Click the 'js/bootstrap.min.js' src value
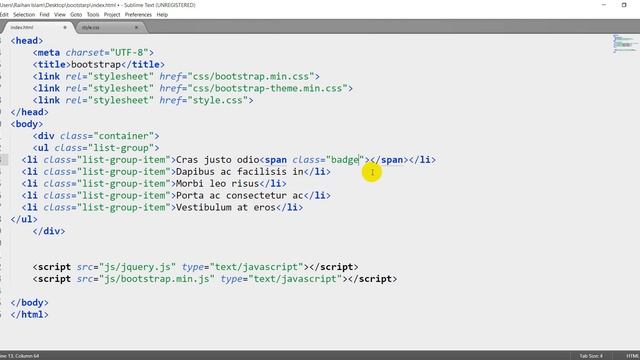The height and width of the screenshot is (360, 640). [x=157, y=279]
